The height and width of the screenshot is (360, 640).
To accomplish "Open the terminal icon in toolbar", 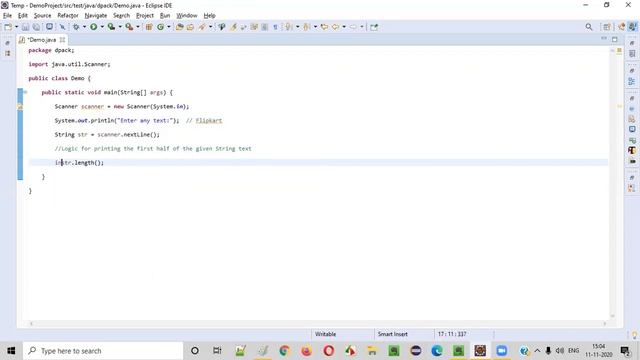I will 49,27.
